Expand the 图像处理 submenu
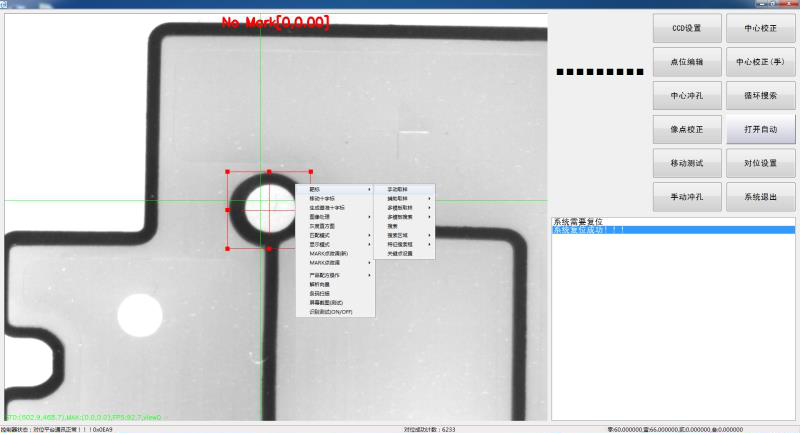This screenshot has height=434, width=802. click(x=327, y=217)
